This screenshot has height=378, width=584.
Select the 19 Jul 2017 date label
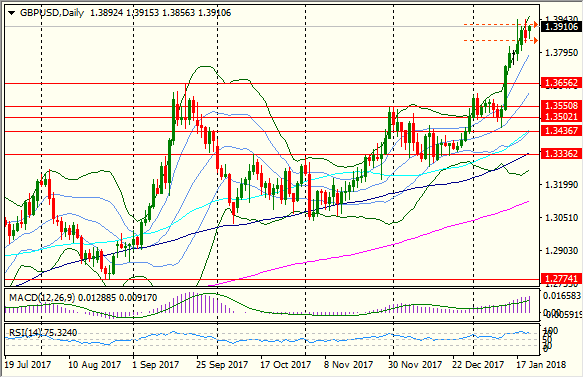[28, 364]
